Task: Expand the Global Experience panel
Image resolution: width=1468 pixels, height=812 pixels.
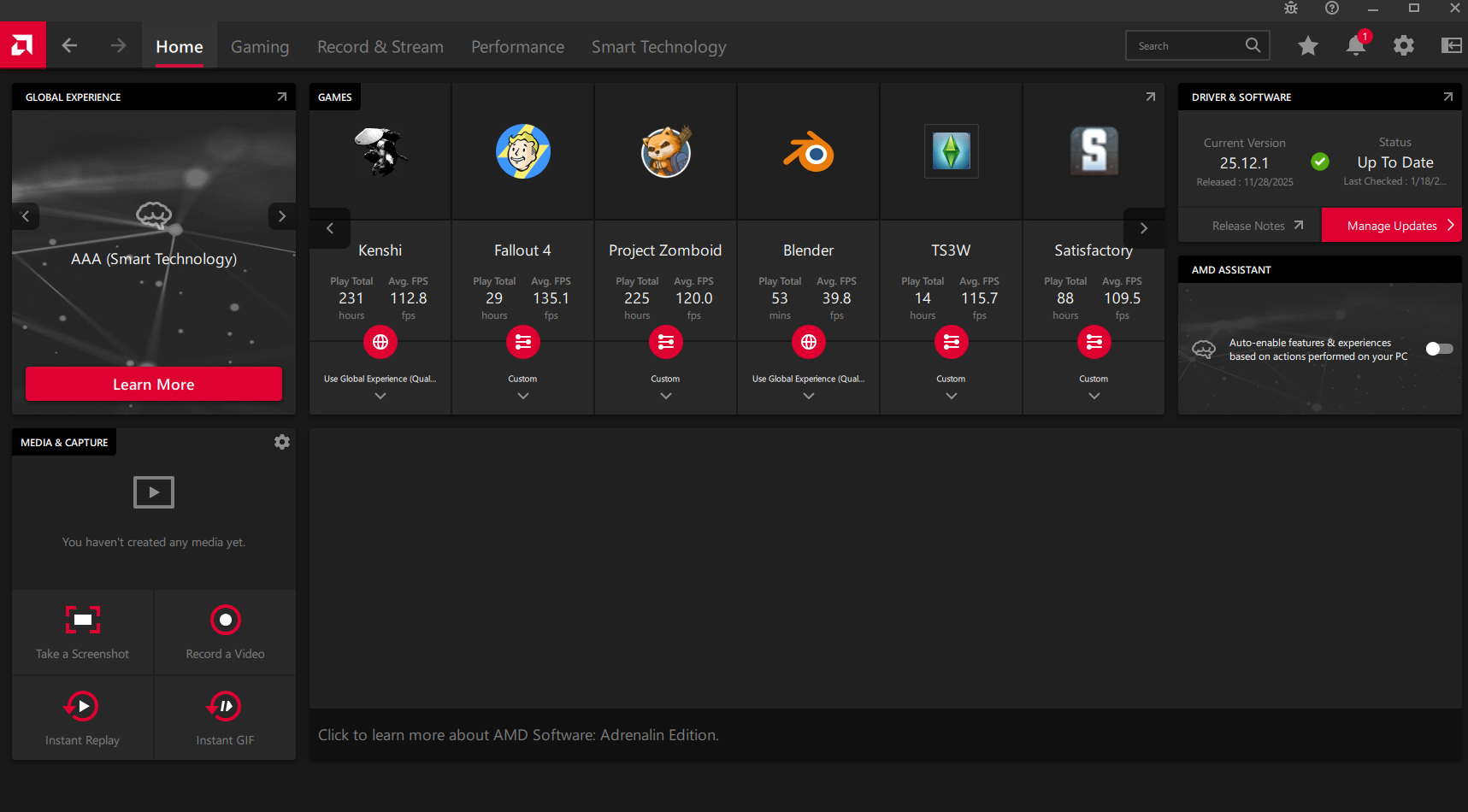Action: (282, 97)
